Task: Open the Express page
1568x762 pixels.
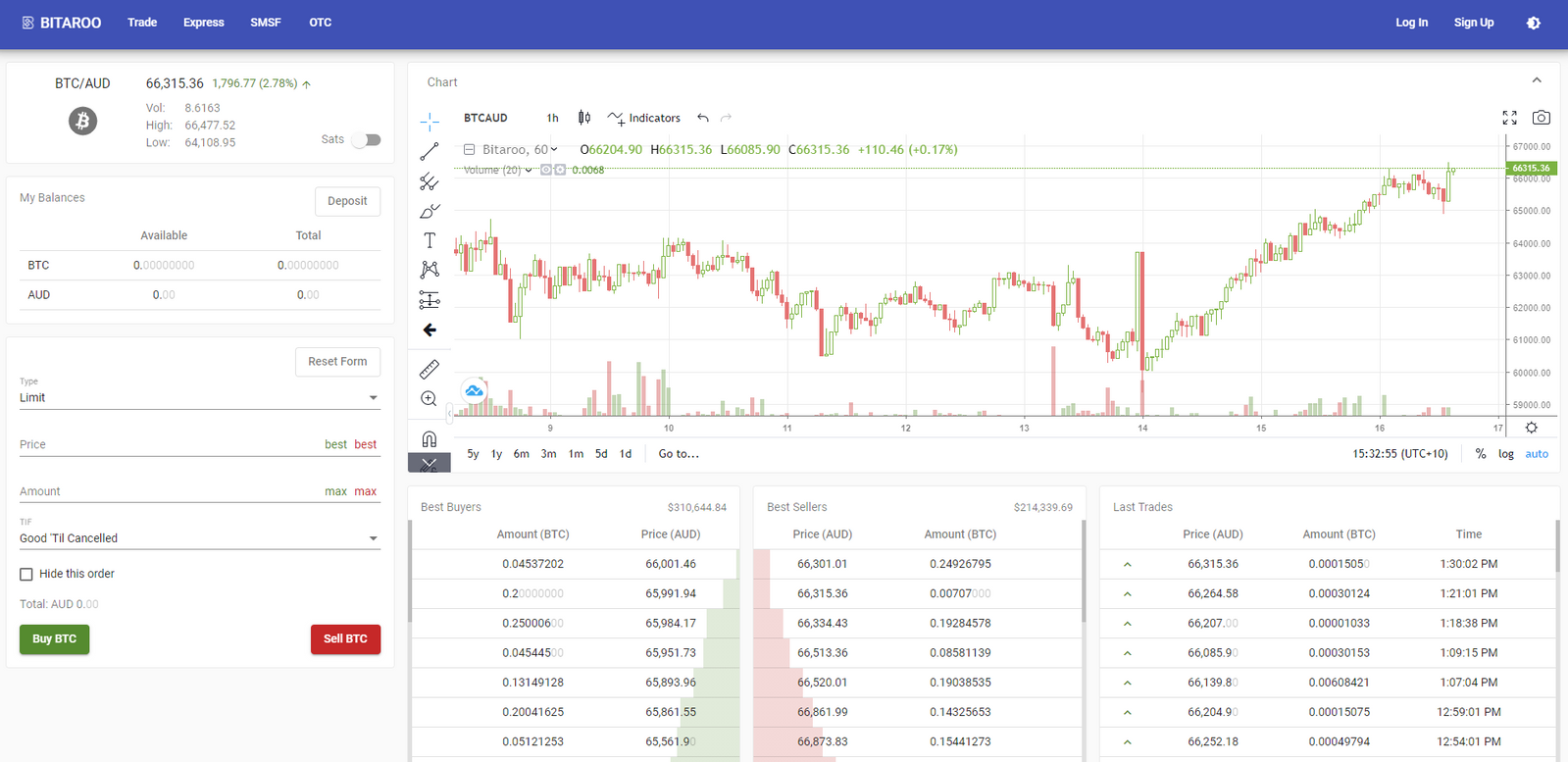Action: (204, 23)
